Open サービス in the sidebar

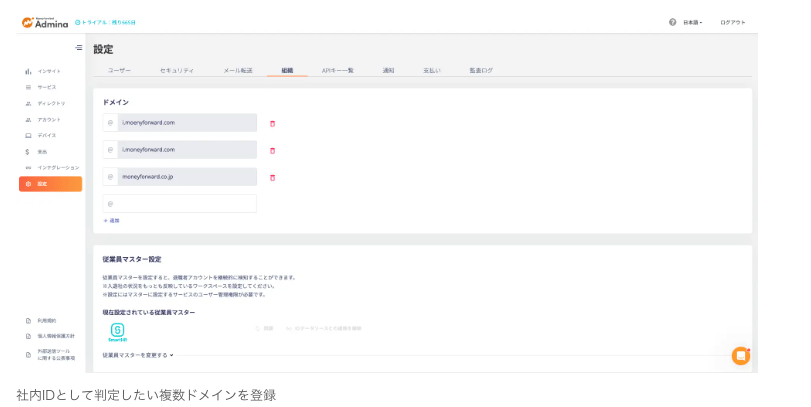(x=41, y=87)
